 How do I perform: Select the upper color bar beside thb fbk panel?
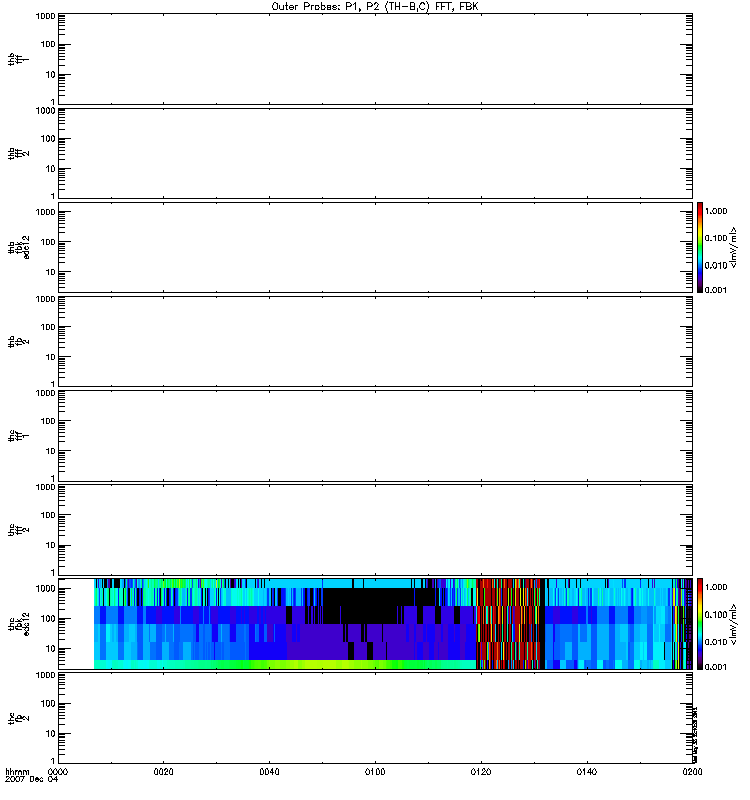700,247
